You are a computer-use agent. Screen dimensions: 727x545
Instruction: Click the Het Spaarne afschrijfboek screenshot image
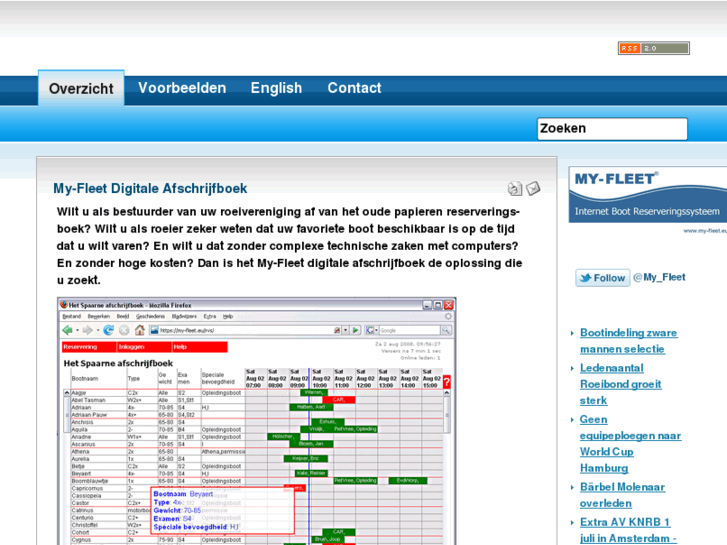click(257, 421)
